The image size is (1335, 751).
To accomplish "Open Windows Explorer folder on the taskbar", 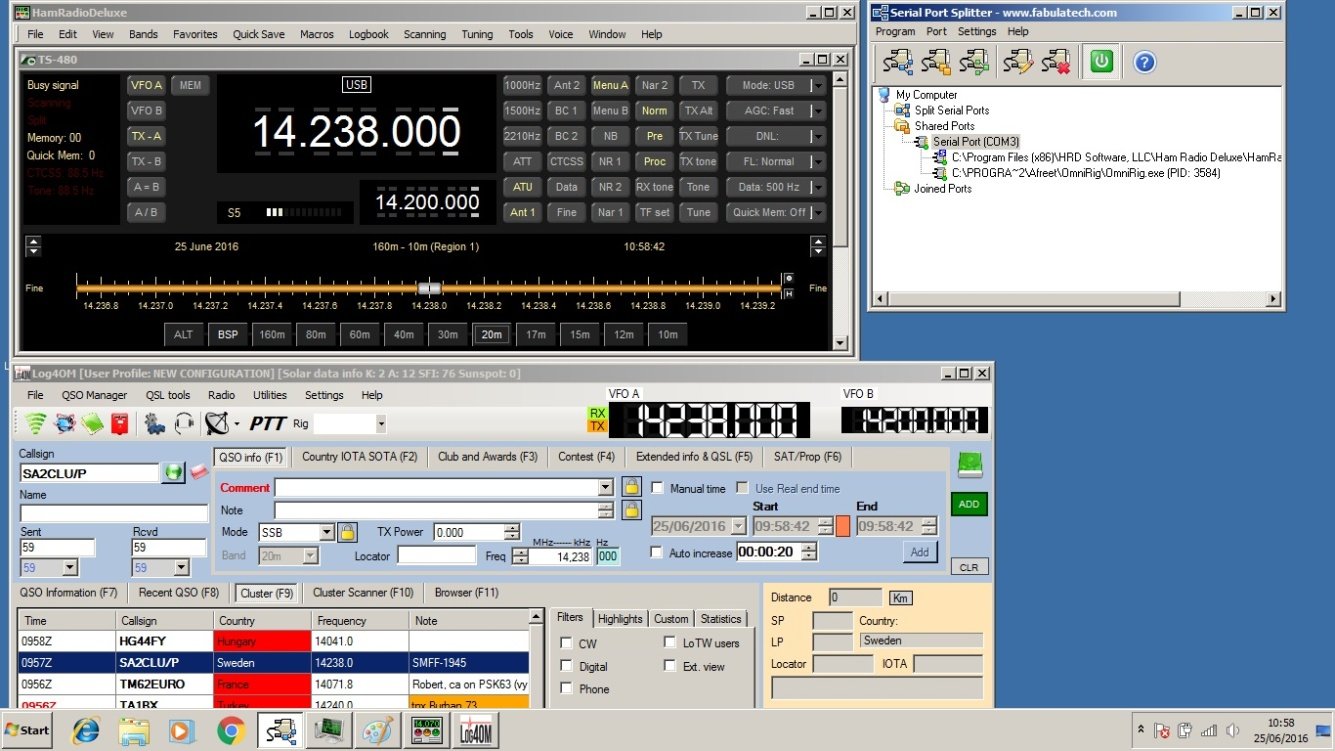I will (x=135, y=731).
